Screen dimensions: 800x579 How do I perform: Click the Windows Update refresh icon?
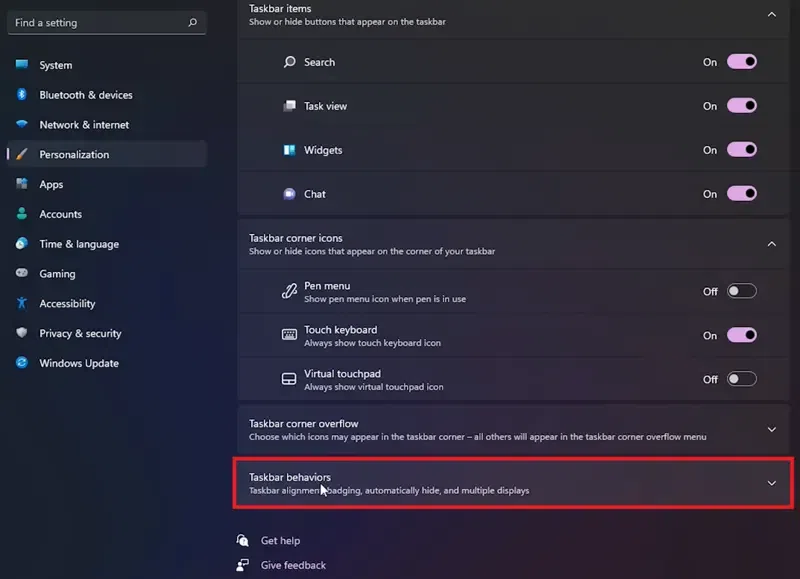click(x=21, y=363)
